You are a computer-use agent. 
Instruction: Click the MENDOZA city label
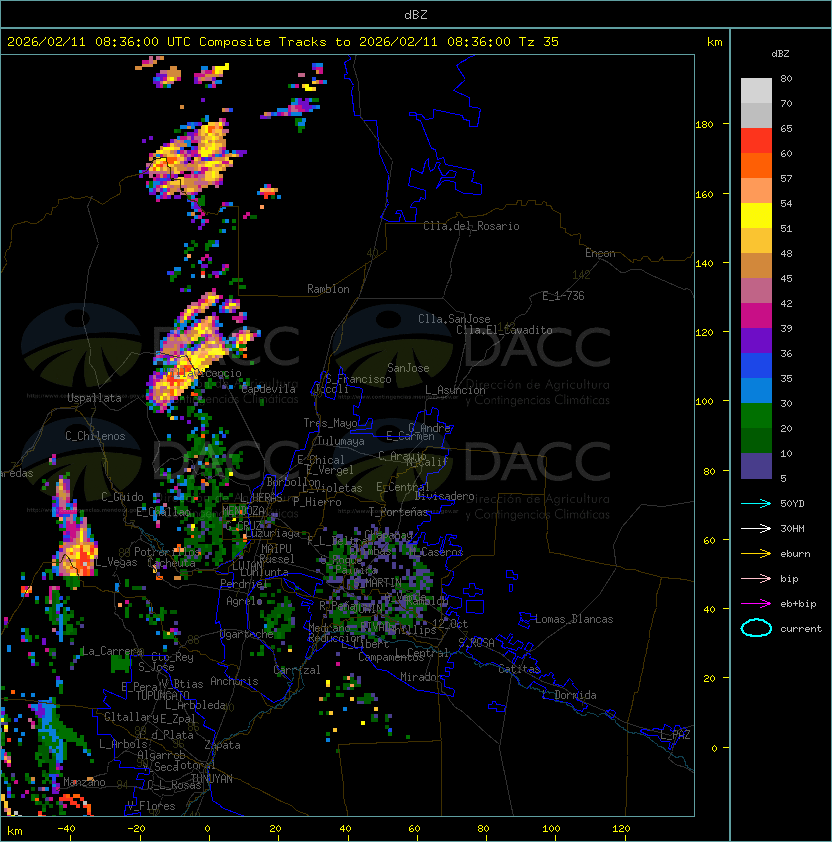(x=243, y=510)
